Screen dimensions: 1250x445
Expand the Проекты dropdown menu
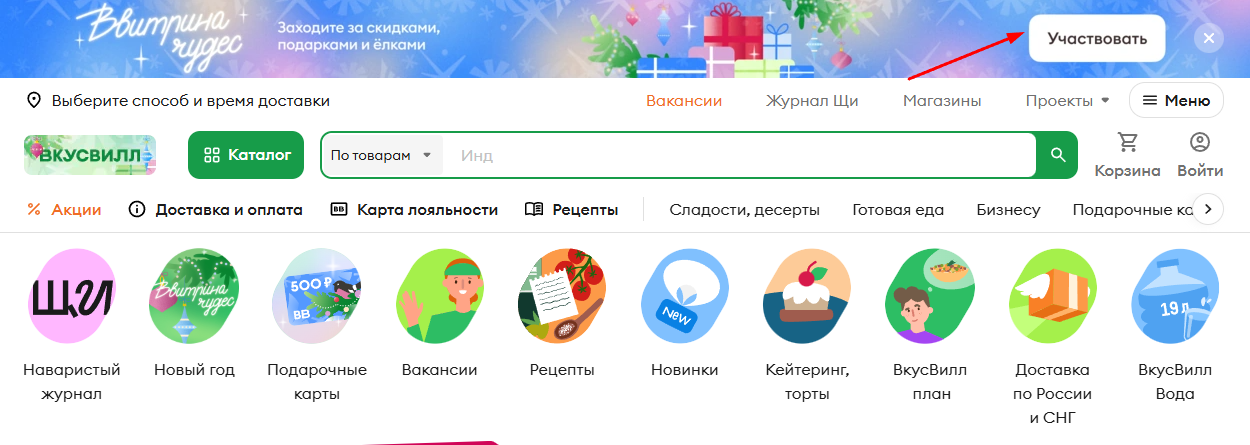pyautogui.click(x=1068, y=100)
